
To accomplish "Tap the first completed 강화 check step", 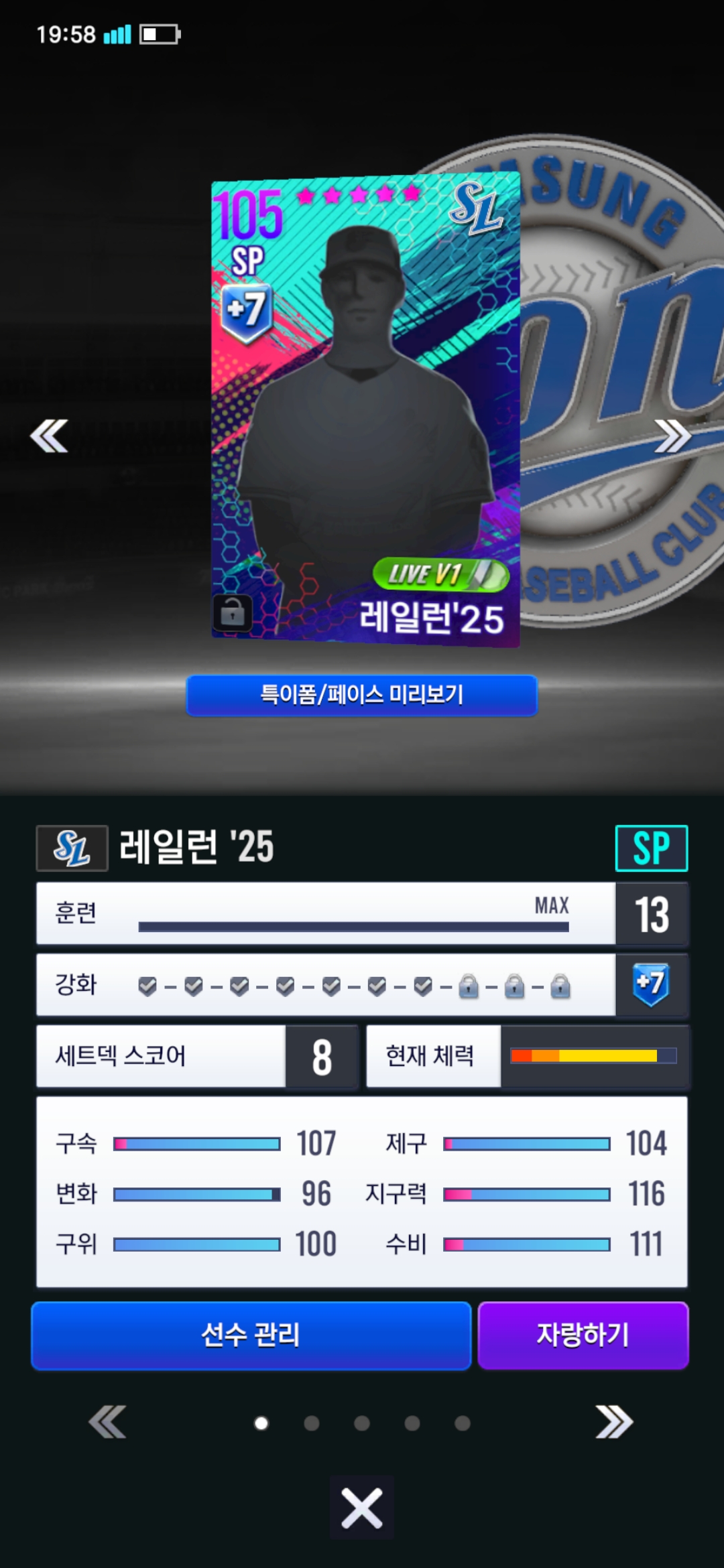I will [x=147, y=986].
